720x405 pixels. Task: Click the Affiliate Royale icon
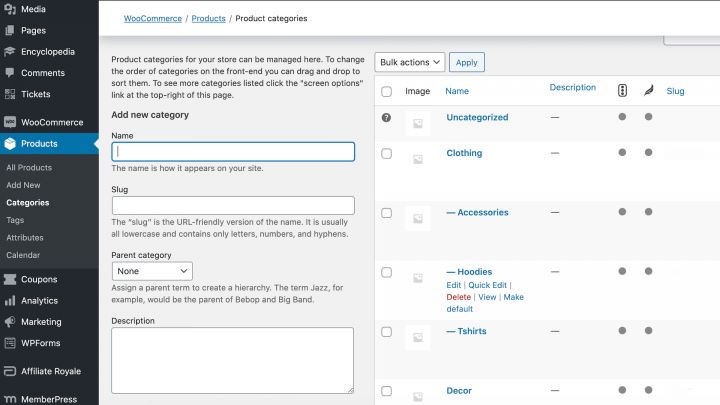click(10, 371)
